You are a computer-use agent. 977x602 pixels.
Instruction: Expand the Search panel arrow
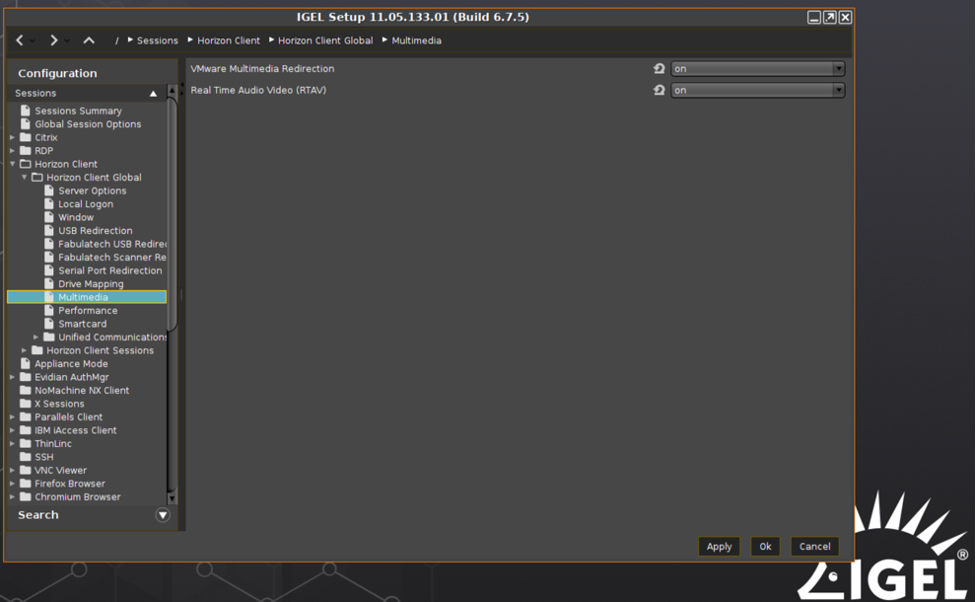pos(163,515)
